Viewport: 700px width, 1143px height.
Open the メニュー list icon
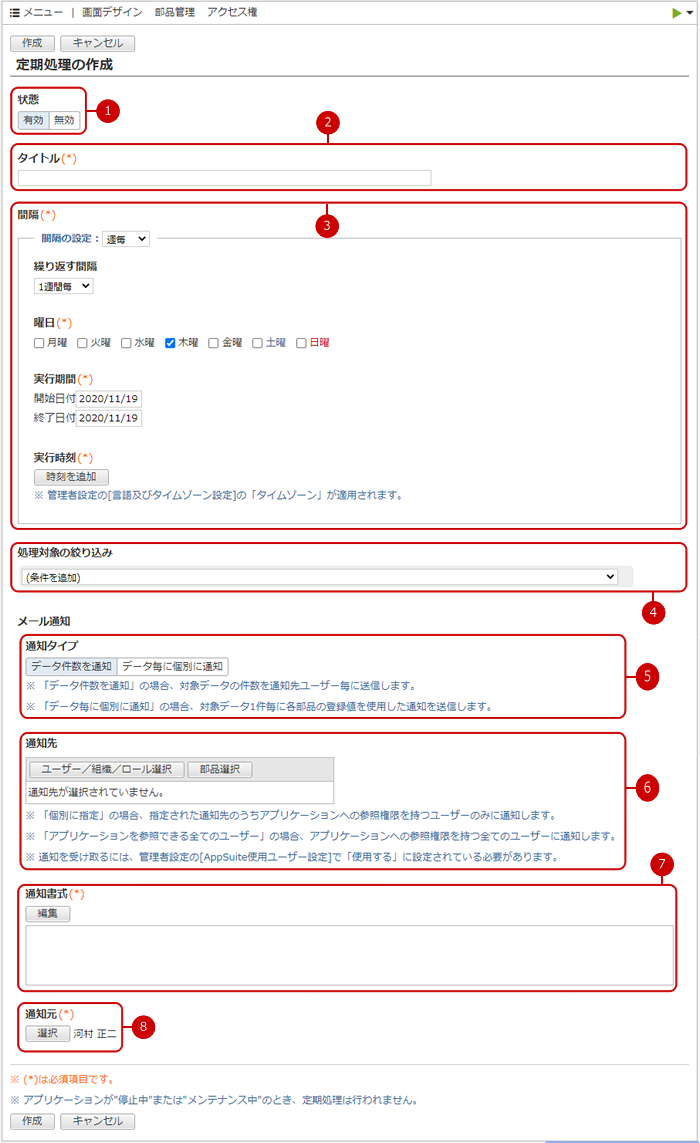(x=15, y=12)
